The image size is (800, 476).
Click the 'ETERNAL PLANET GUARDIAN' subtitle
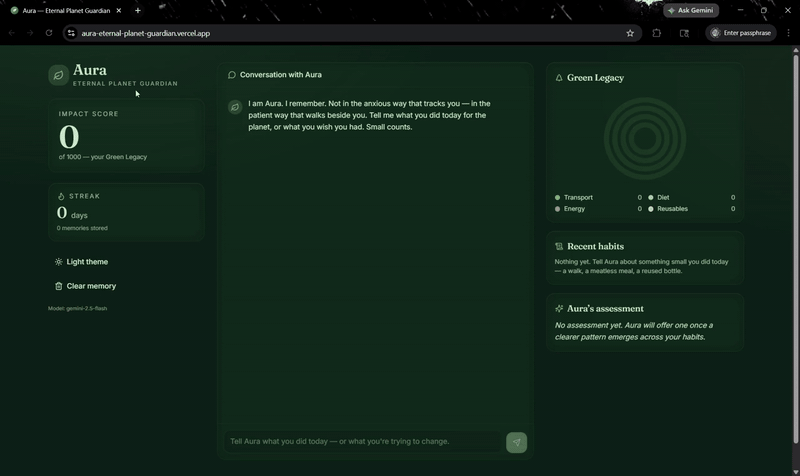coord(126,84)
